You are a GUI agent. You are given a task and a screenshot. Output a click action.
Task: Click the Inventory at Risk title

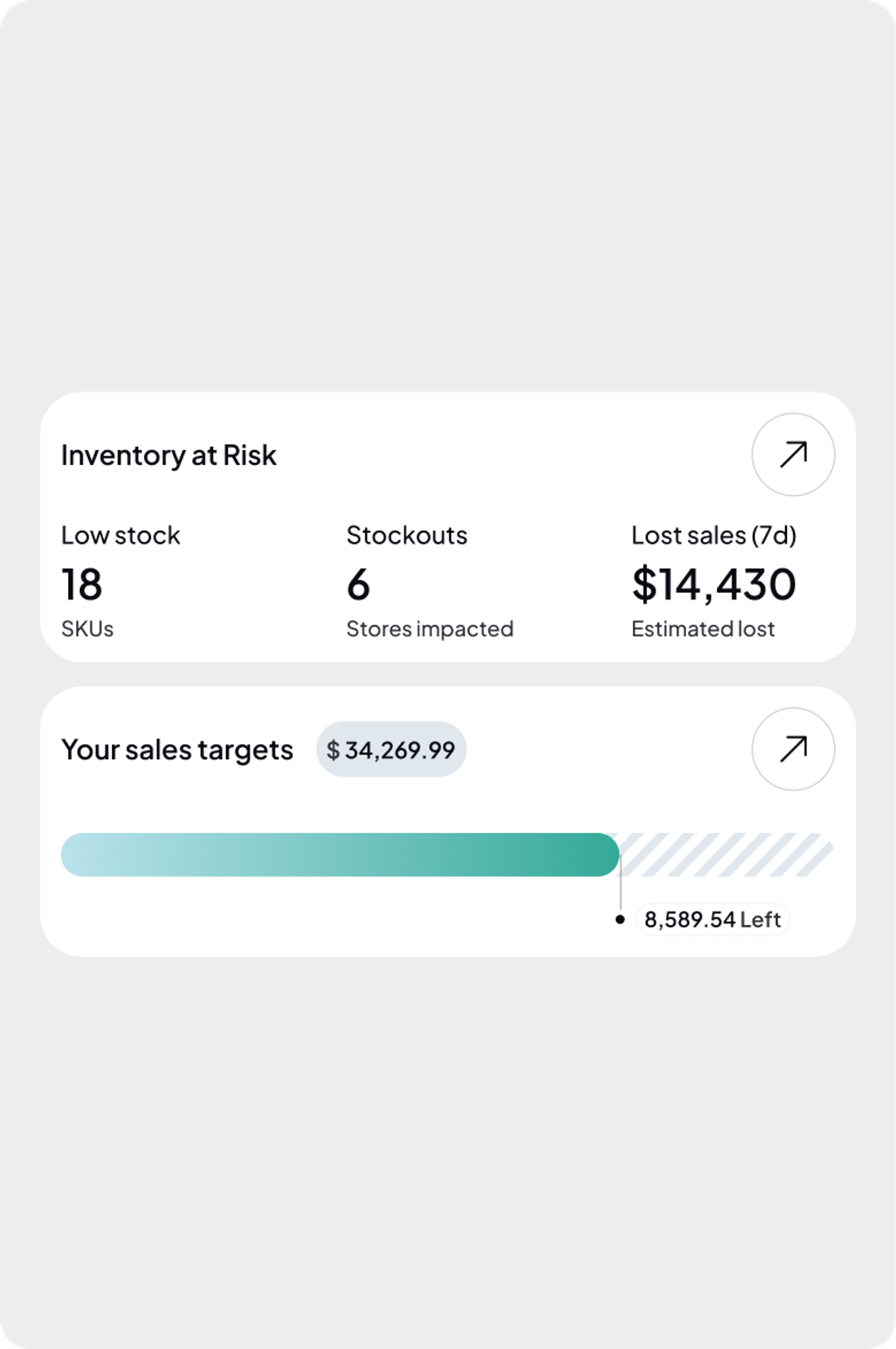169,455
